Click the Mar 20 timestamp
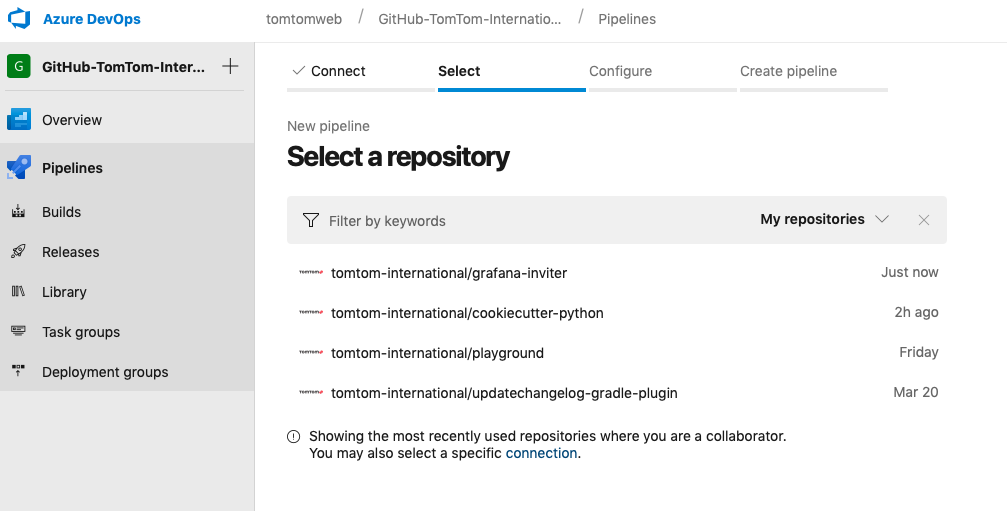This screenshot has height=511, width=1007. (916, 392)
